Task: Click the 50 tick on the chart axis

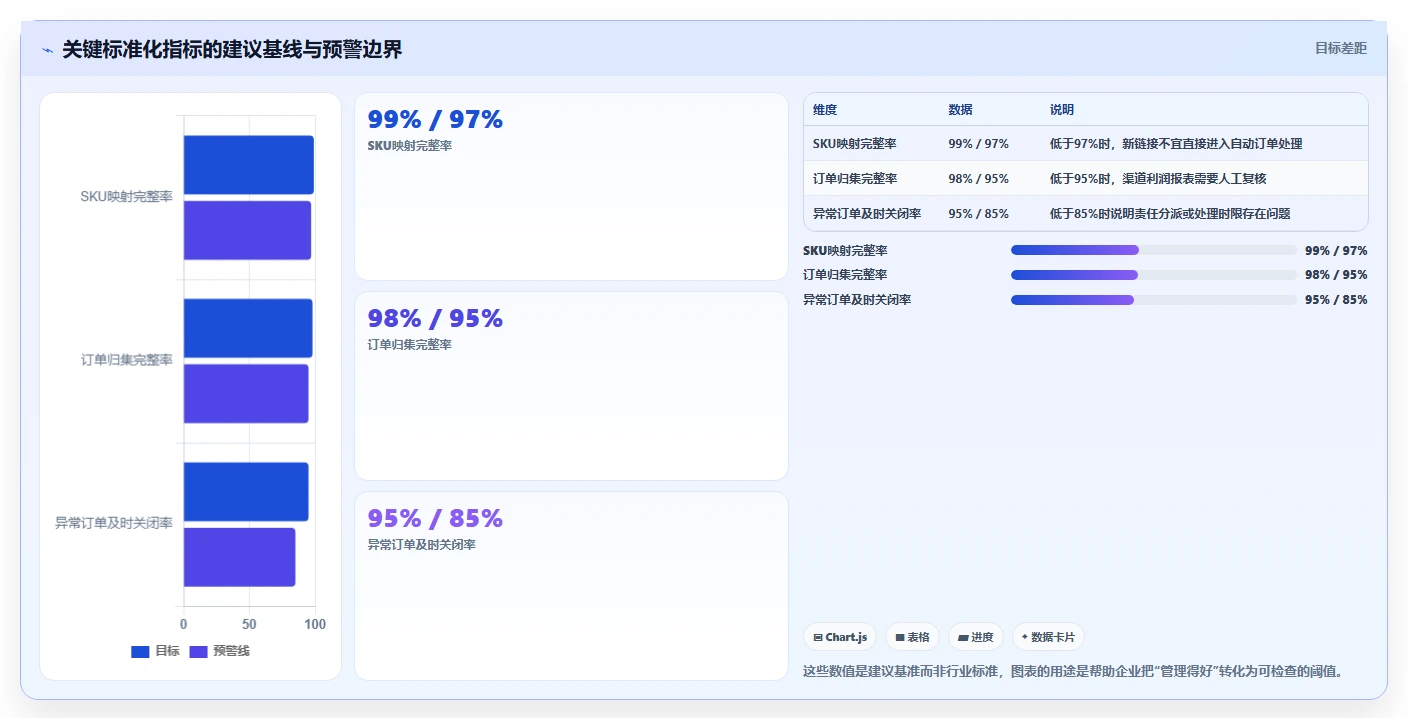Action: click(249, 624)
